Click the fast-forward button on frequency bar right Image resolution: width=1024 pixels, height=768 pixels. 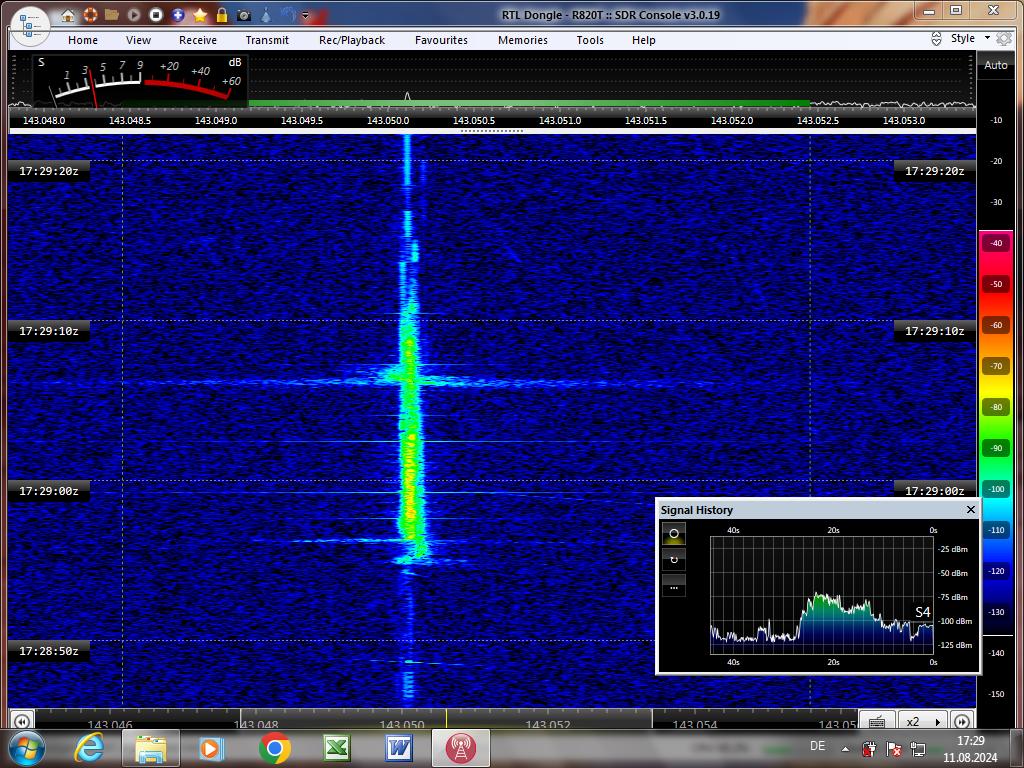[962, 721]
